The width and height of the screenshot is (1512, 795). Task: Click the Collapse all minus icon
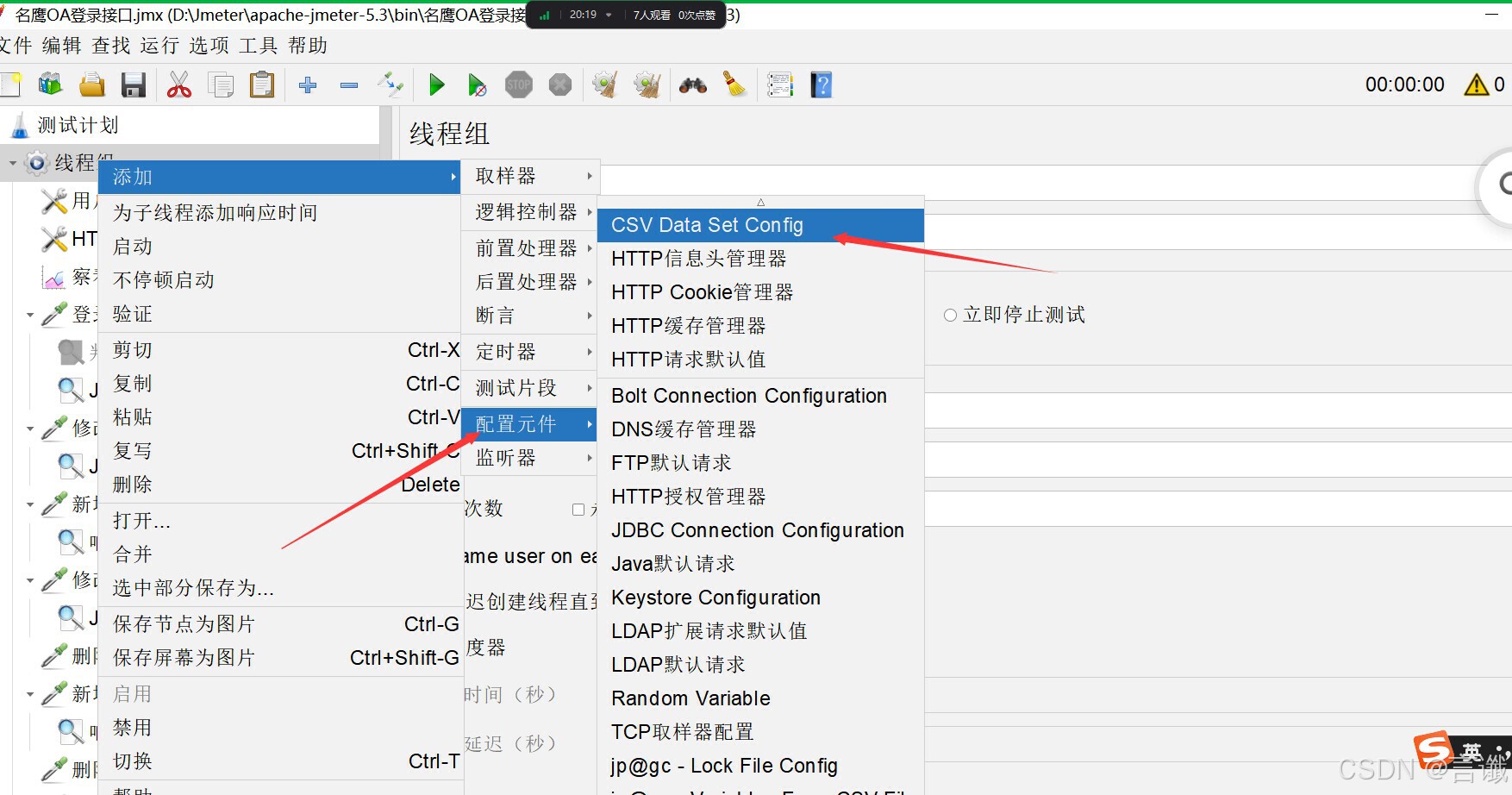[349, 85]
